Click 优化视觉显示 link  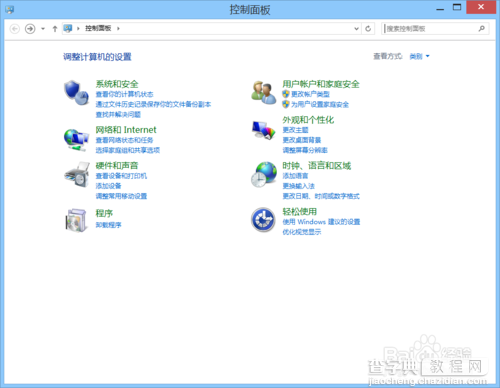[x=302, y=232]
